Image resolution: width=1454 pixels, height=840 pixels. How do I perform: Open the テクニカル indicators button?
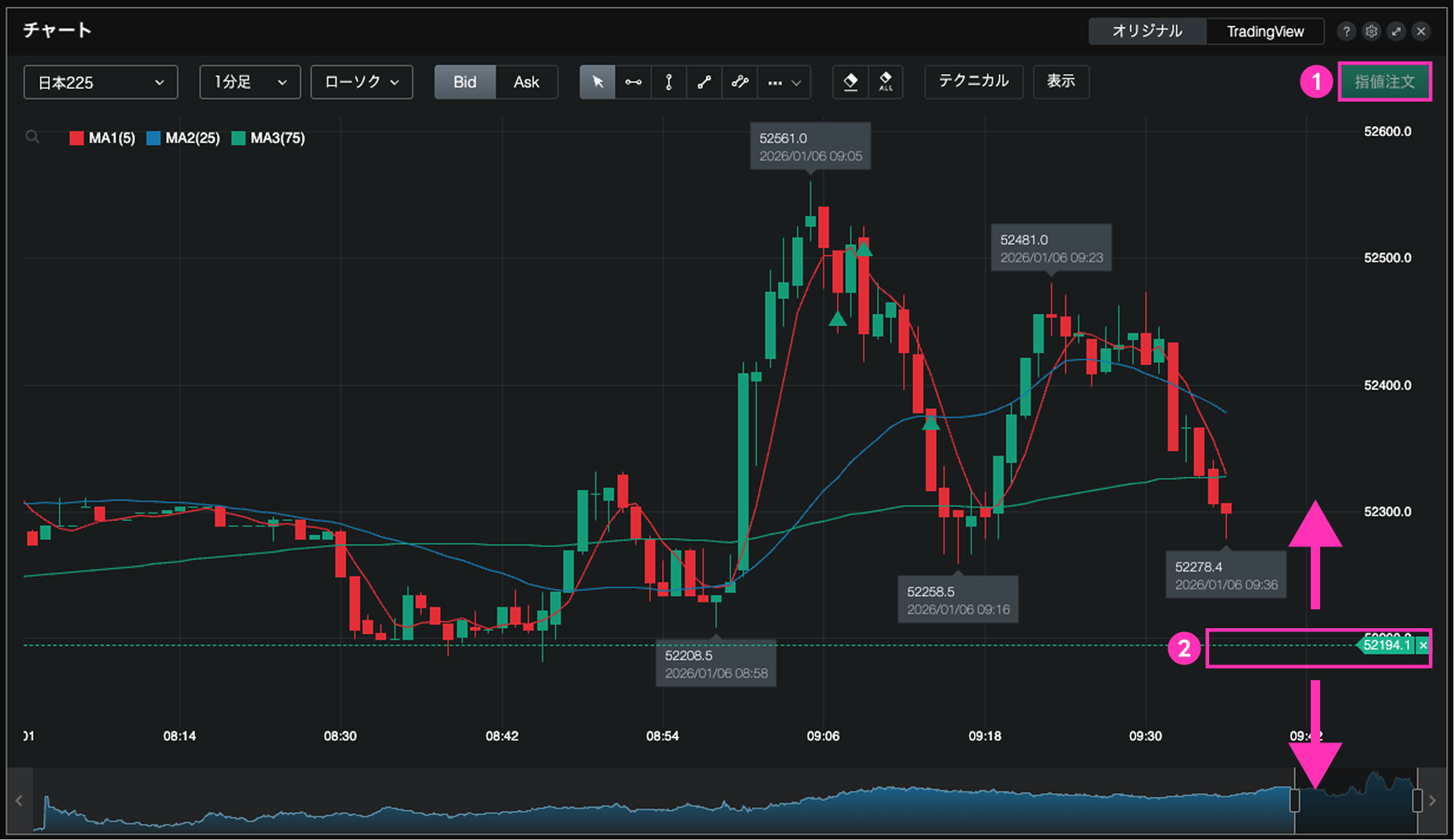973,82
